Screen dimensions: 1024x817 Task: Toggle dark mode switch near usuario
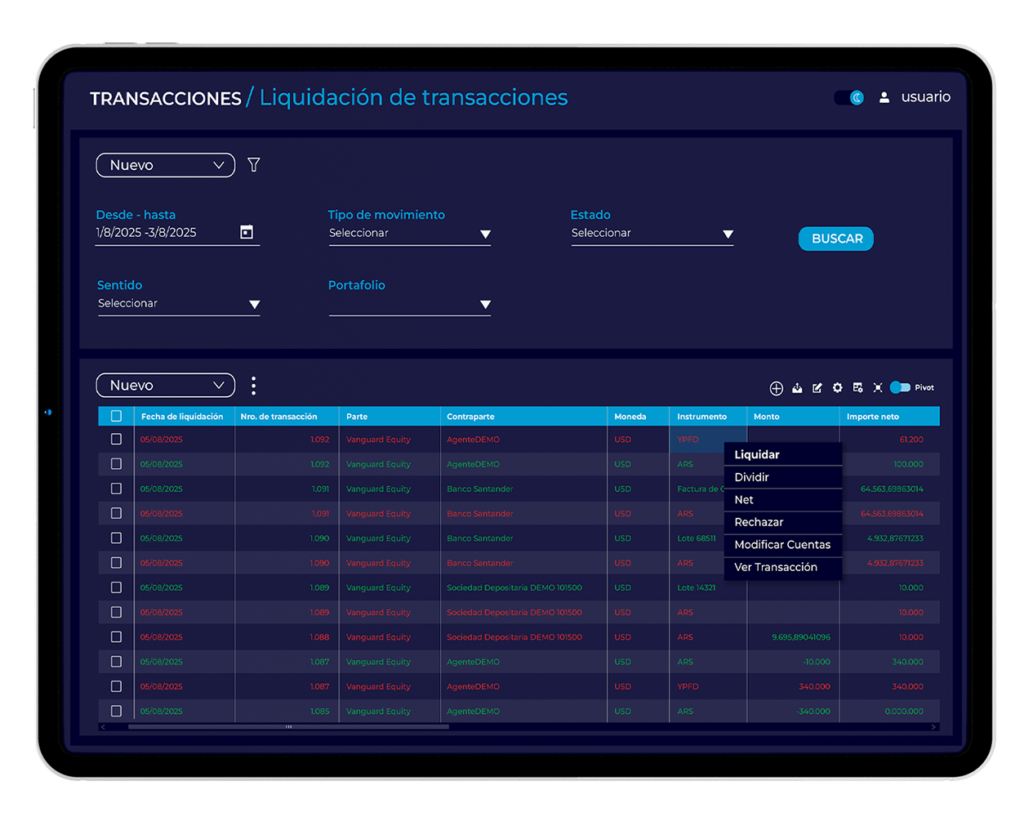pyautogui.click(x=850, y=98)
